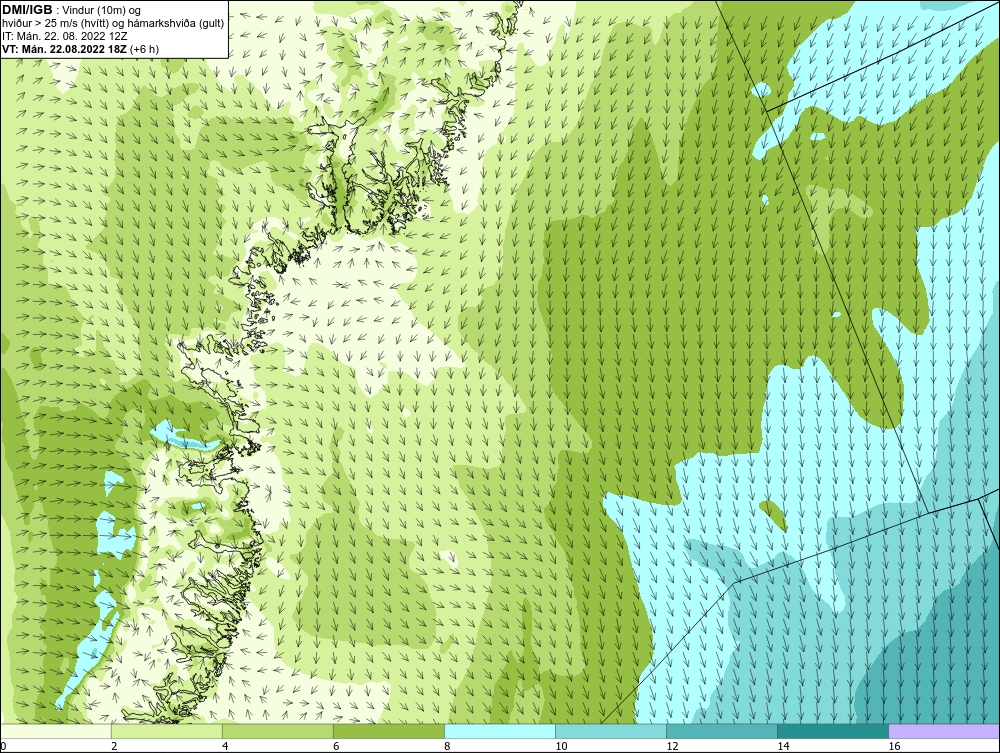This screenshot has height=753, width=1000.
Task: Click the 8–10 m/s light cyan legend swatch
Action: [x=500, y=731]
